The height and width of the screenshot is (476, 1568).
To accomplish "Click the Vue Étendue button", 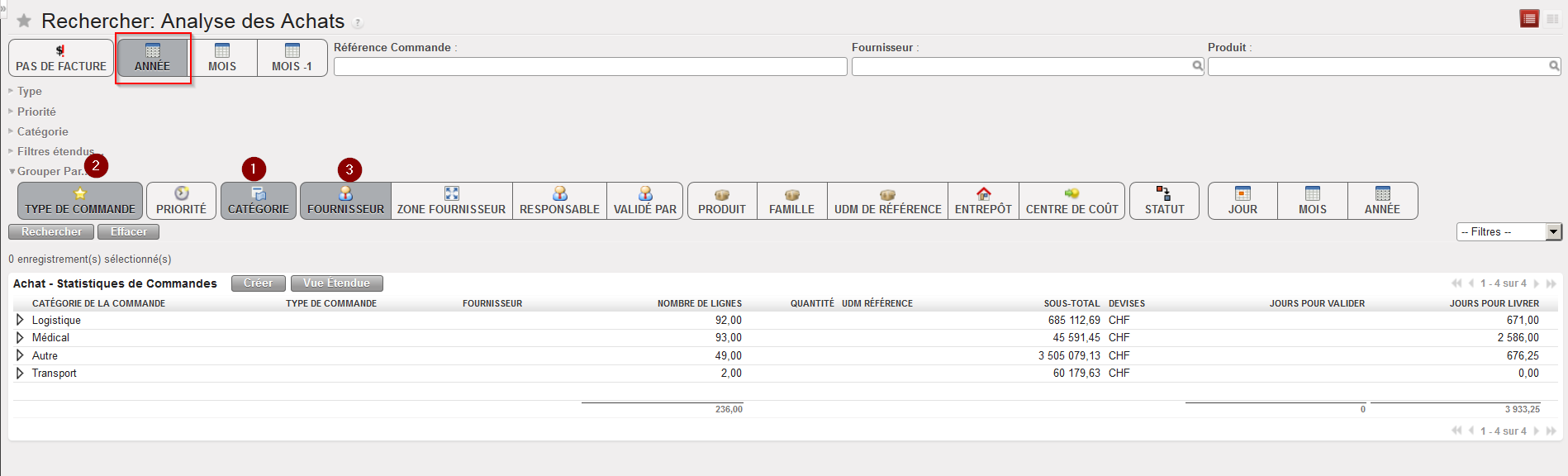I will coord(336,283).
